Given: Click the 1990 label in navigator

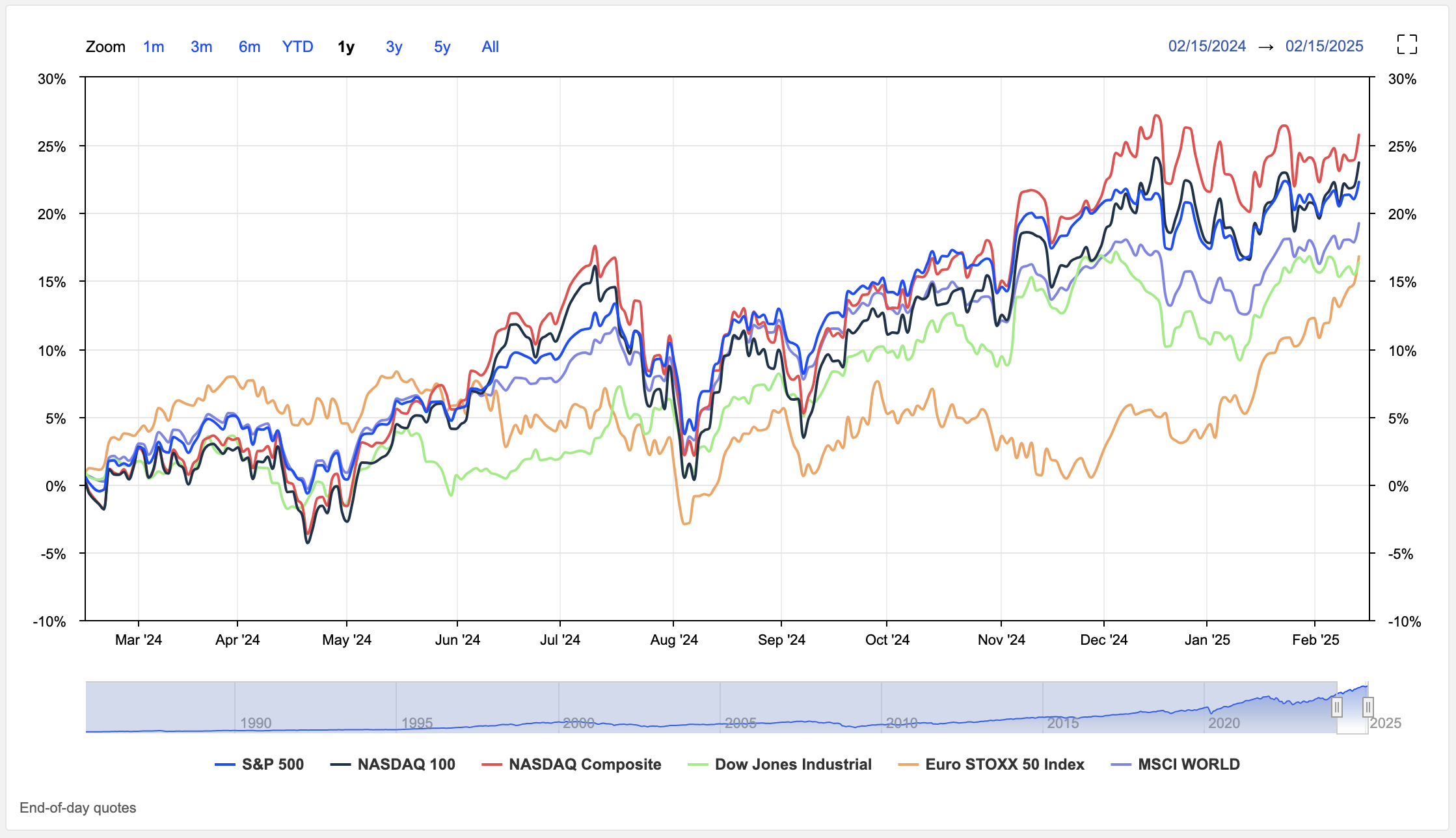Looking at the screenshot, I should point(256,723).
